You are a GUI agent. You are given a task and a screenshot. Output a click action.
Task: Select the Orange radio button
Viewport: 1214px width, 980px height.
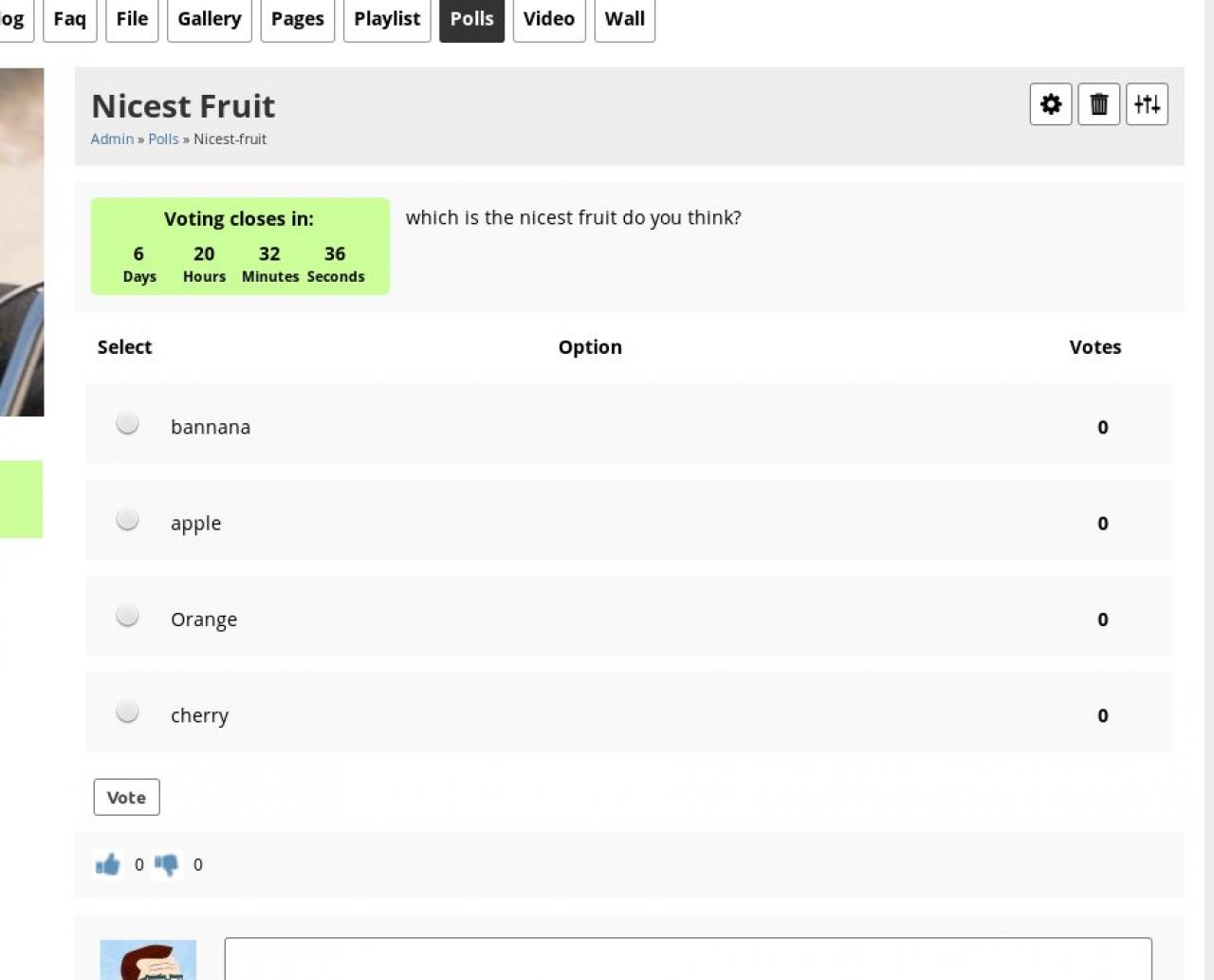click(x=127, y=616)
